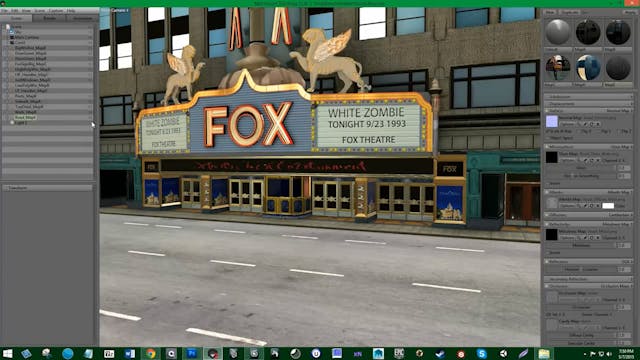Expand the Albedo map model dropdown

tap(619, 192)
